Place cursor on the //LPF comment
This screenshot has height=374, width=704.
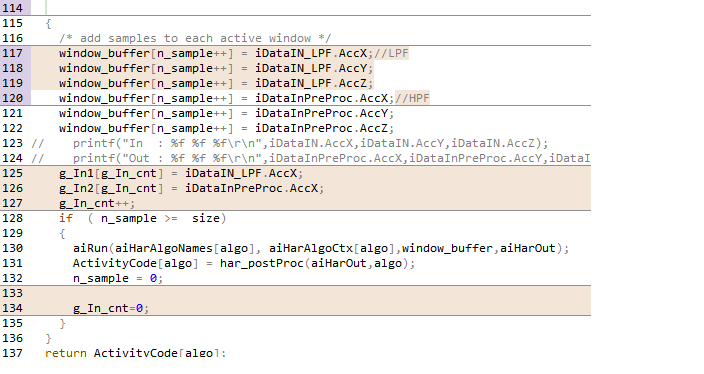pos(391,53)
